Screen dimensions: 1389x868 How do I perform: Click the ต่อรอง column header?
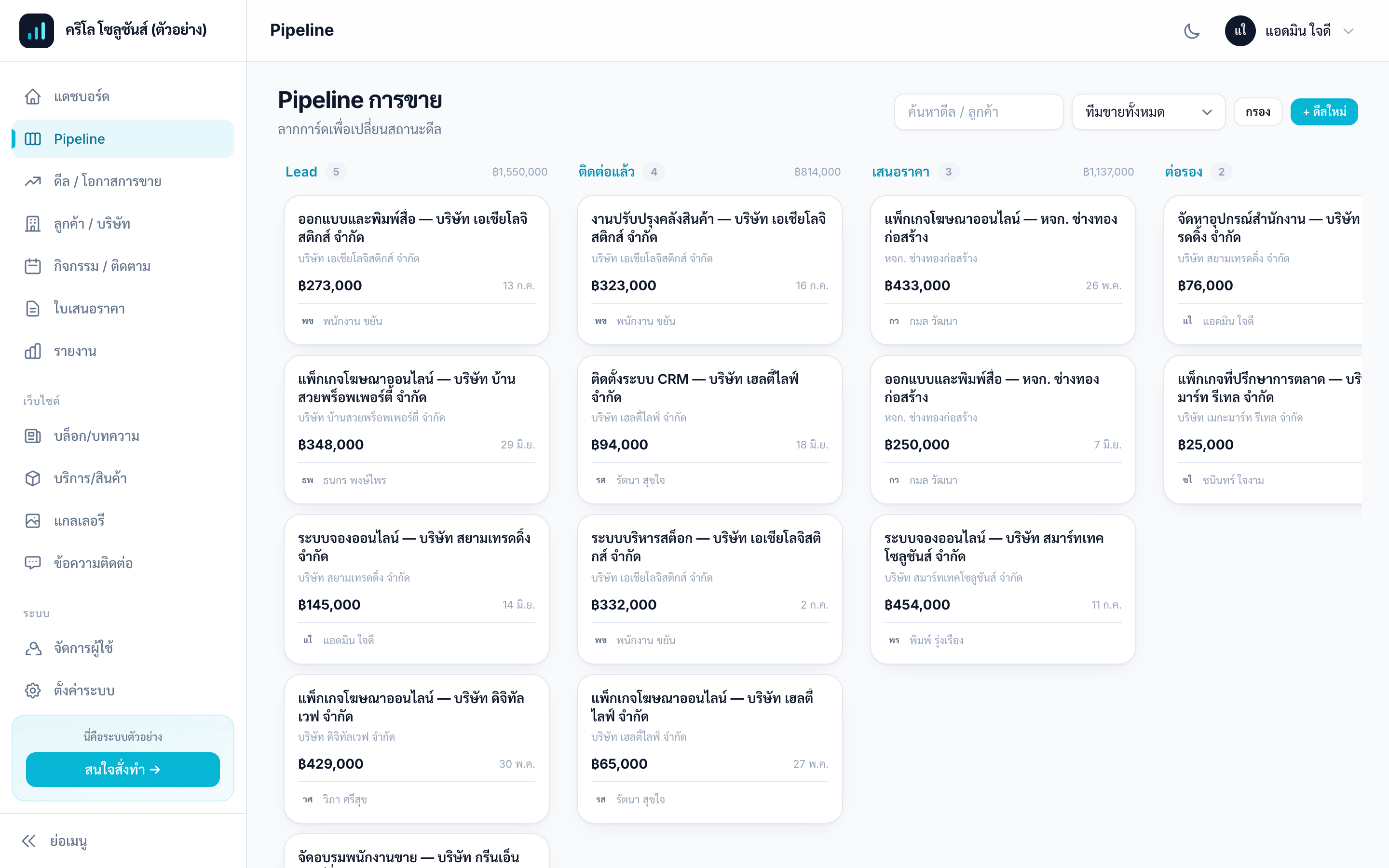point(1184,172)
